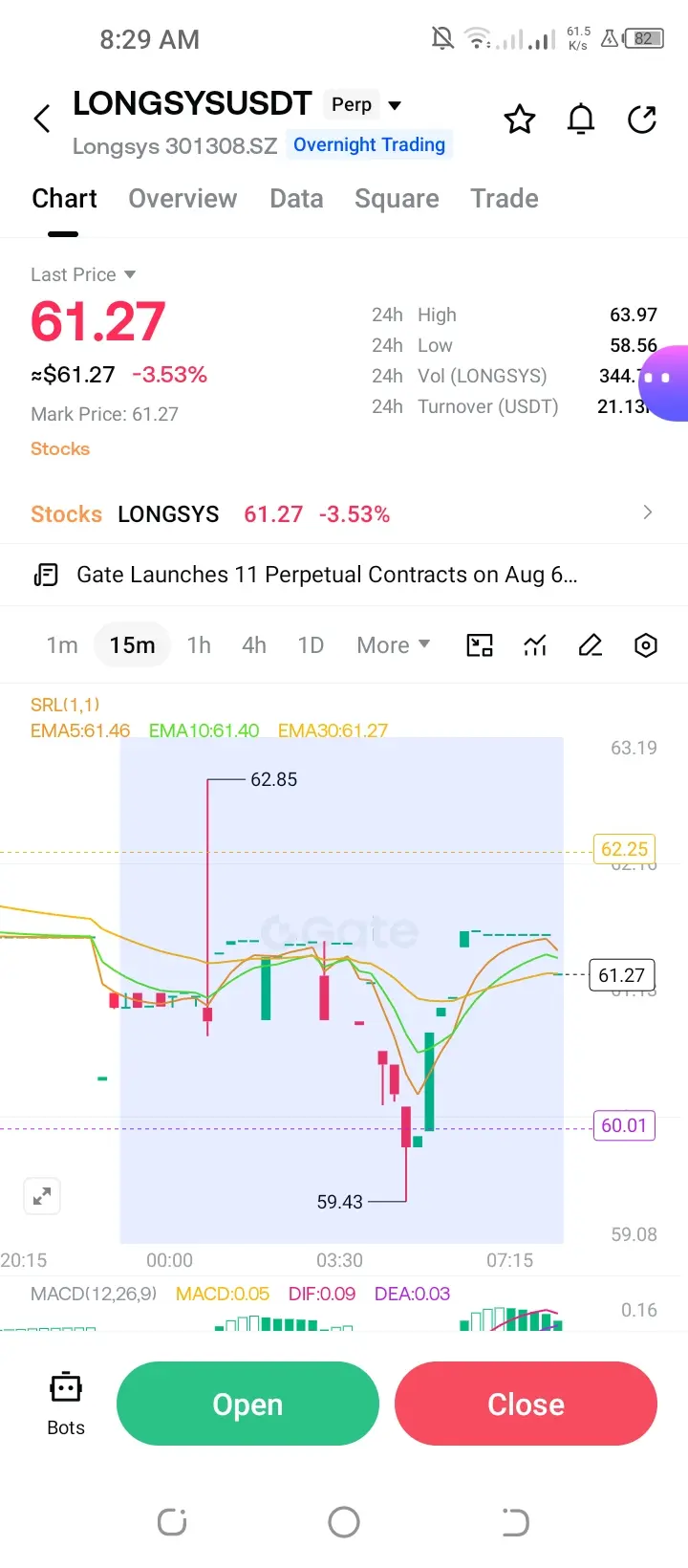
Task: Select the 4h timeframe
Action: (254, 645)
